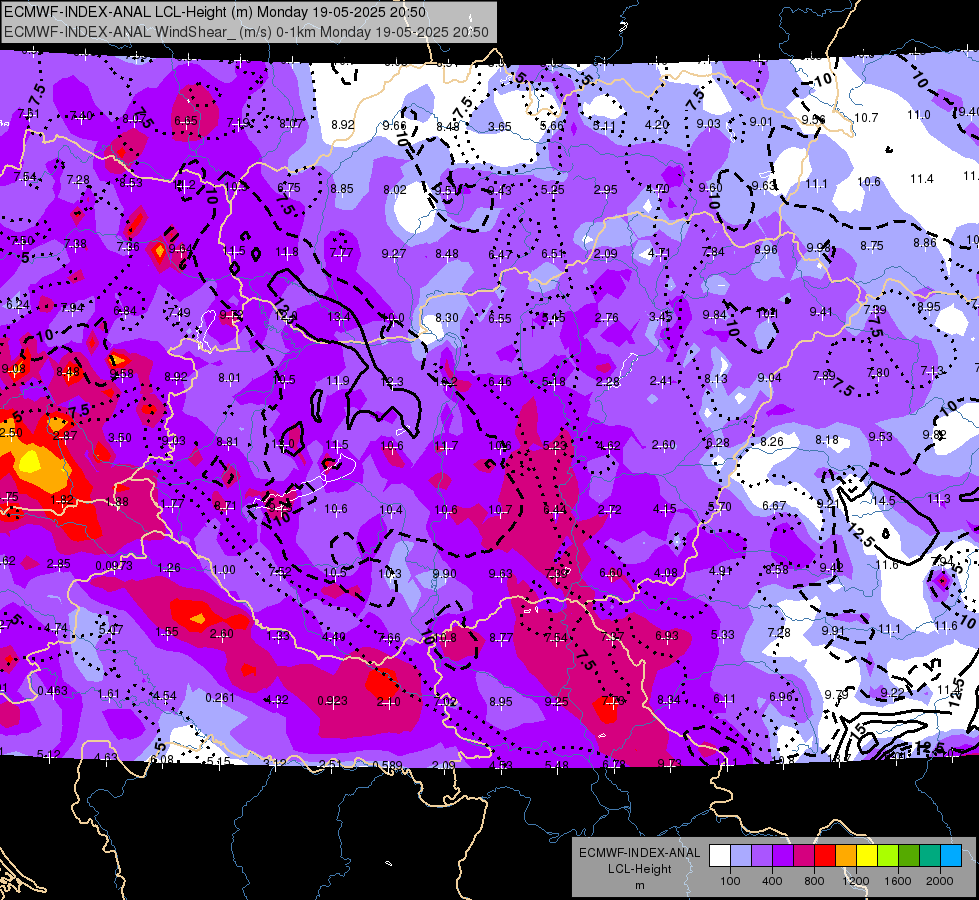Click the wind shear value 1.00

(x=224, y=570)
